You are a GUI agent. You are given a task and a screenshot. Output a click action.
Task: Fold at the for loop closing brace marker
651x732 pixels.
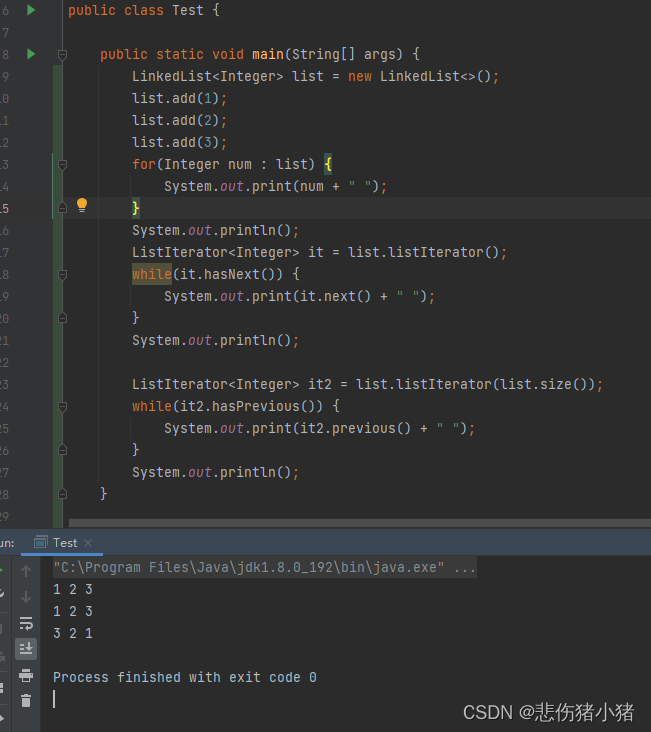pyautogui.click(x=62, y=208)
